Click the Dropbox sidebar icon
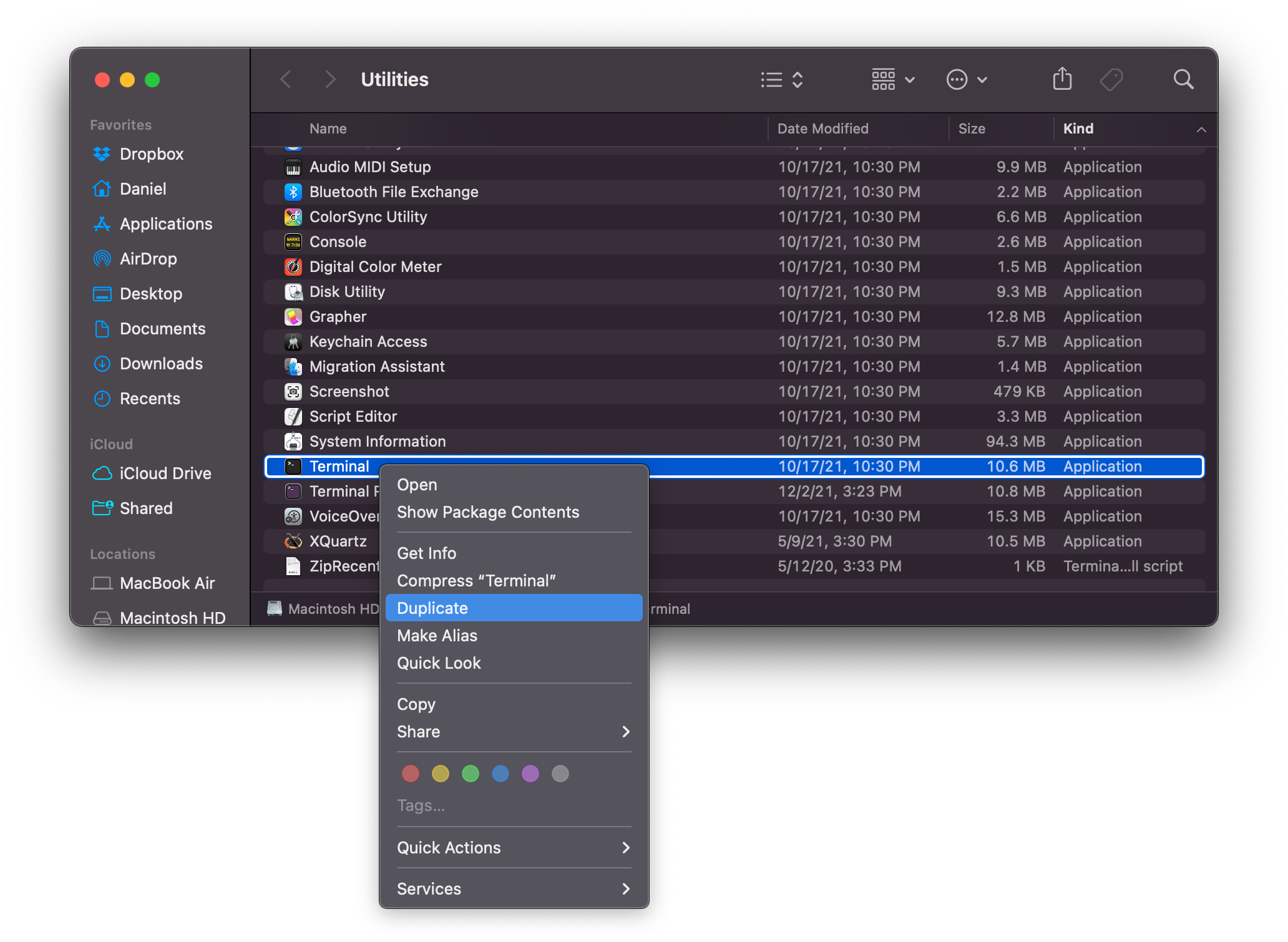1288x942 pixels. [x=102, y=154]
